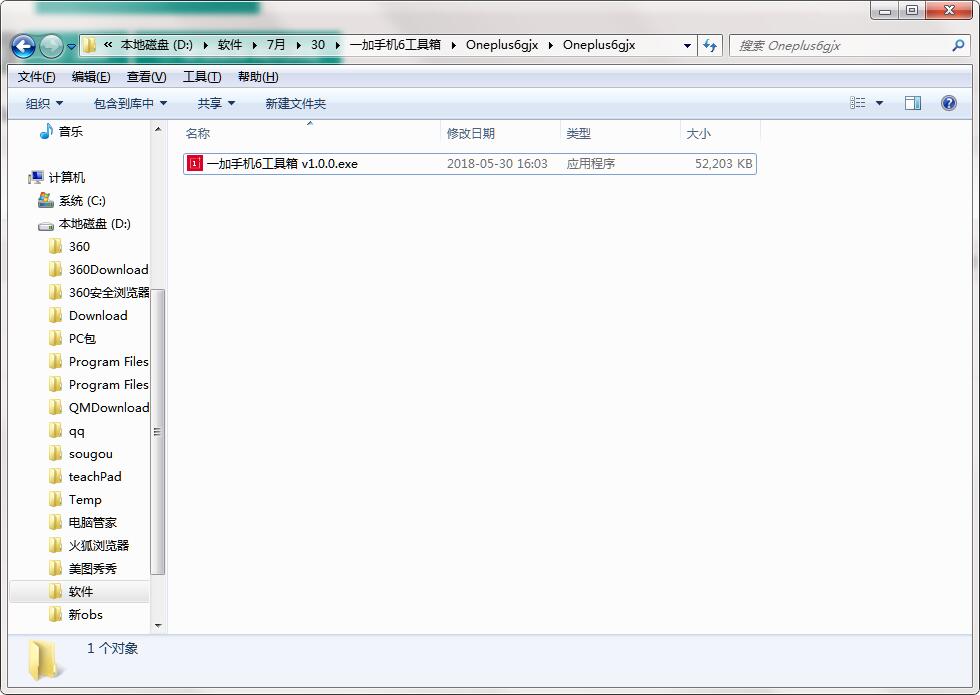Click the Forward navigation arrow
980x695 pixels.
click(51, 46)
